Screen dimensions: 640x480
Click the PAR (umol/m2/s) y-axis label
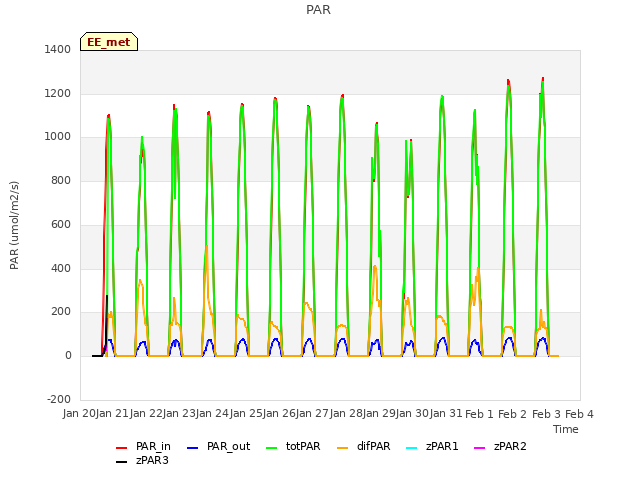click(14, 225)
